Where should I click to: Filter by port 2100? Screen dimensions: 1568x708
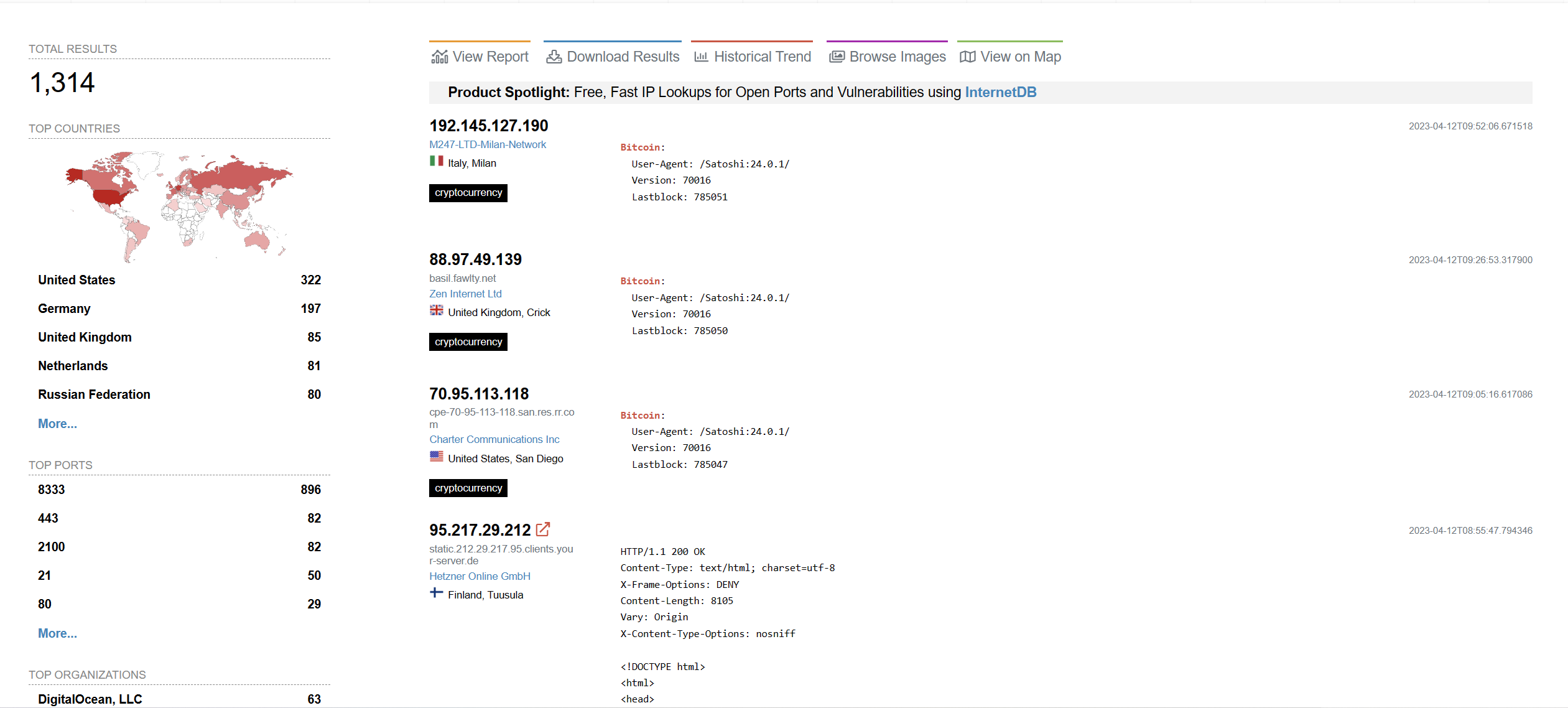(x=179, y=547)
